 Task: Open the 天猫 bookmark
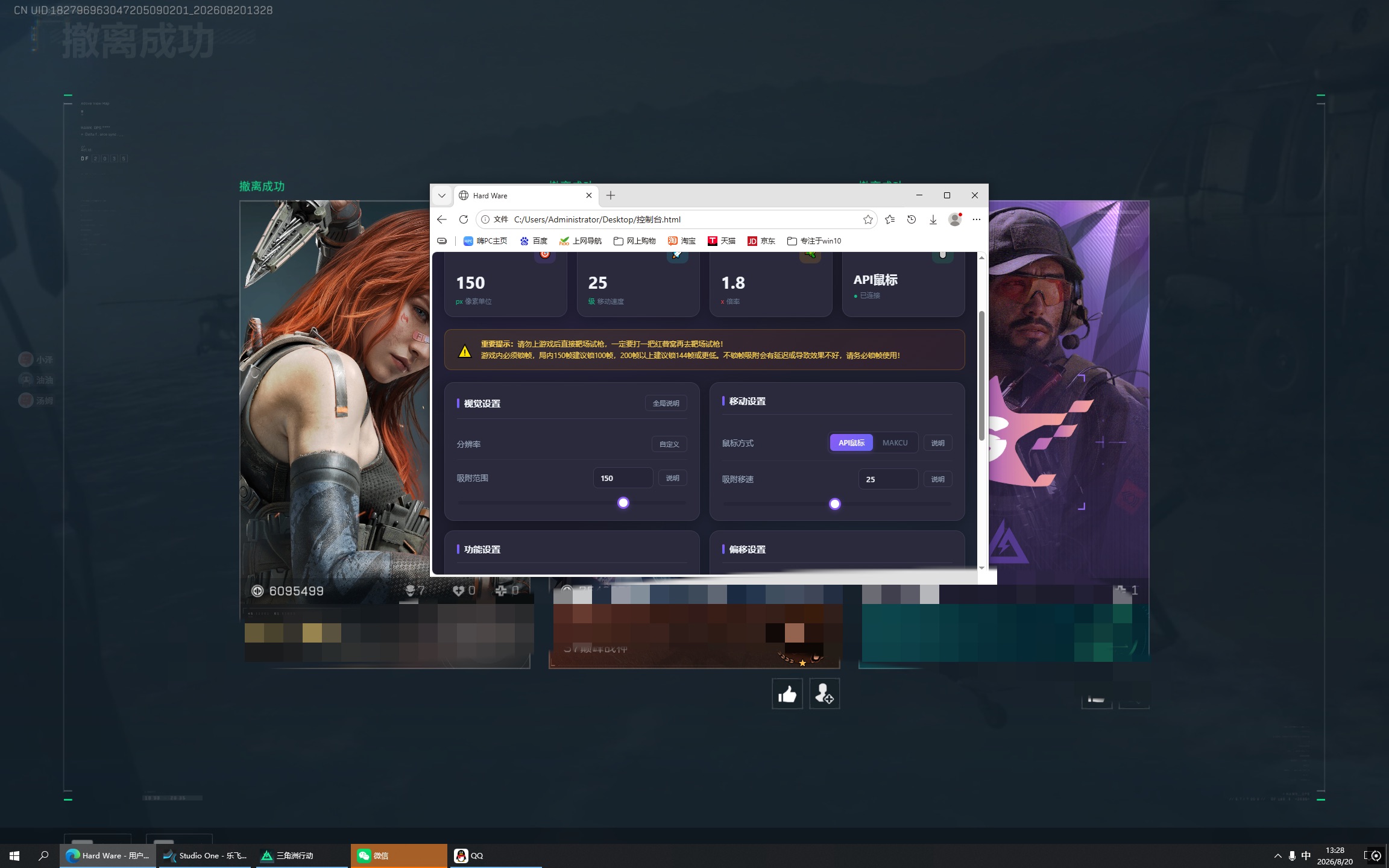(x=722, y=241)
